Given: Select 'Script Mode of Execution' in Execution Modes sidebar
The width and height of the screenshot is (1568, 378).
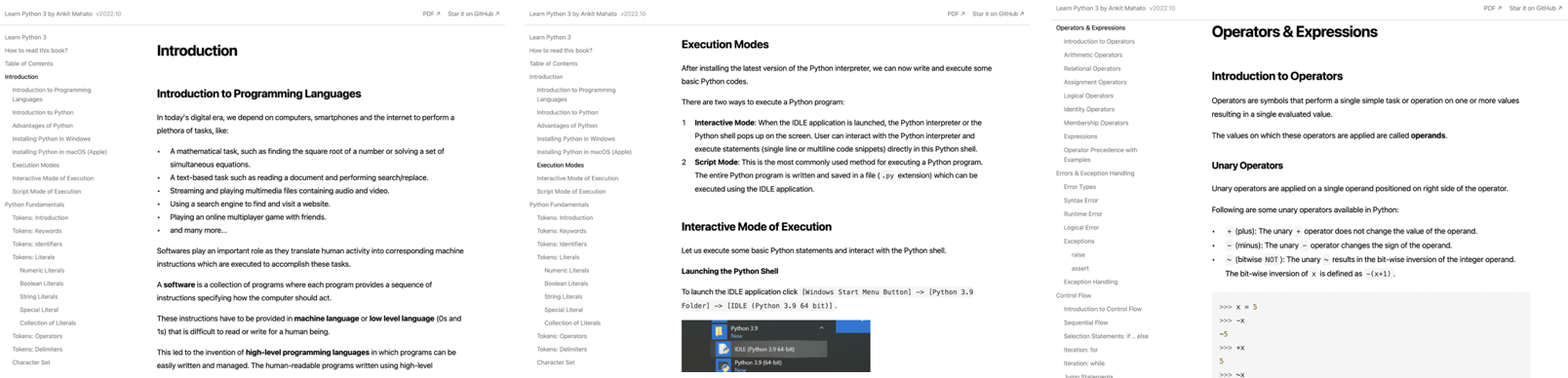Looking at the screenshot, I should pos(571,191).
